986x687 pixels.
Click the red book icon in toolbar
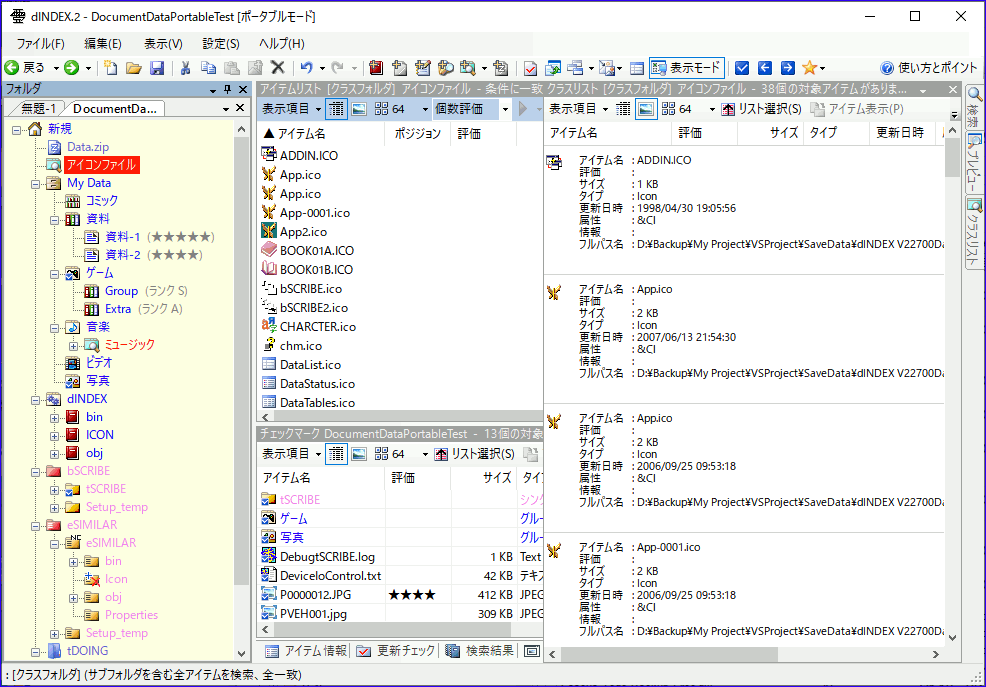[x=376, y=68]
